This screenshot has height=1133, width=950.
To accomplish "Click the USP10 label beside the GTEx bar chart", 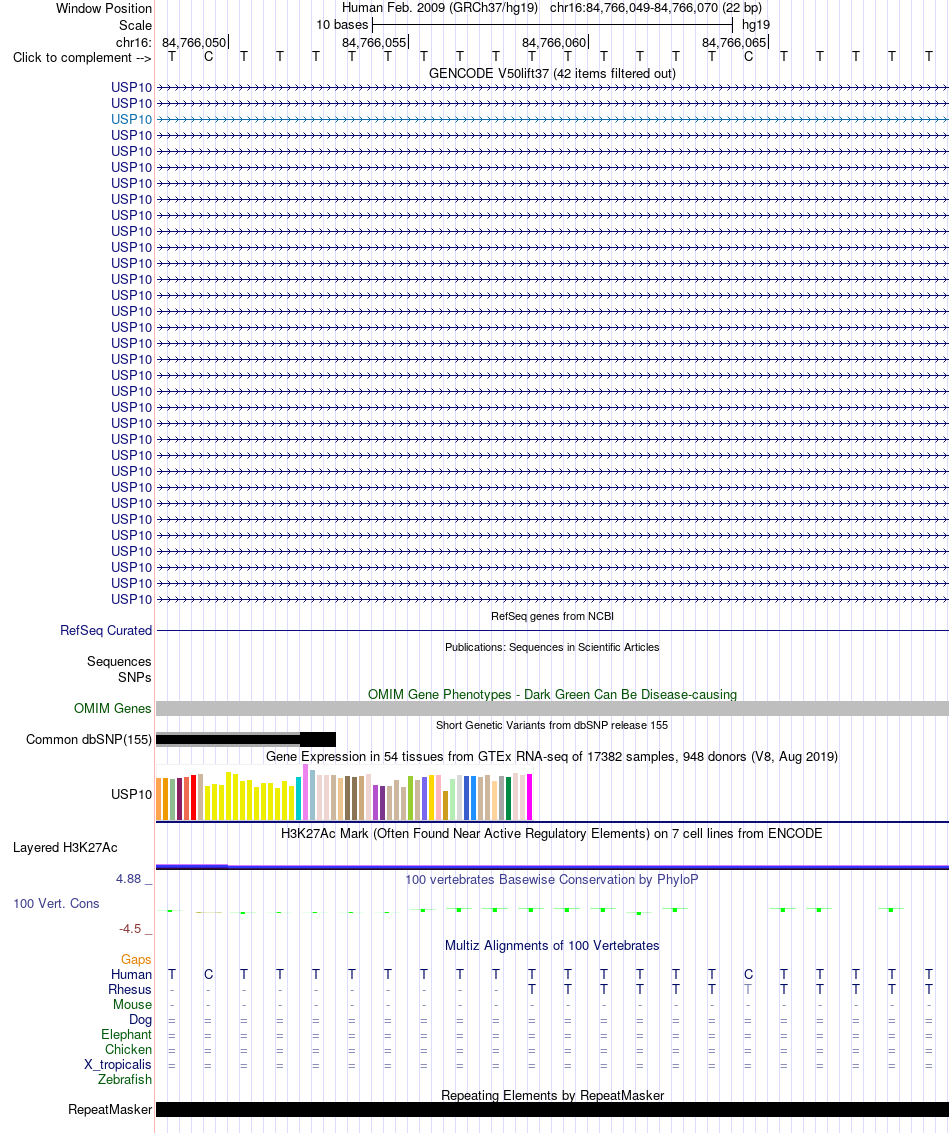I will tap(131, 794).
